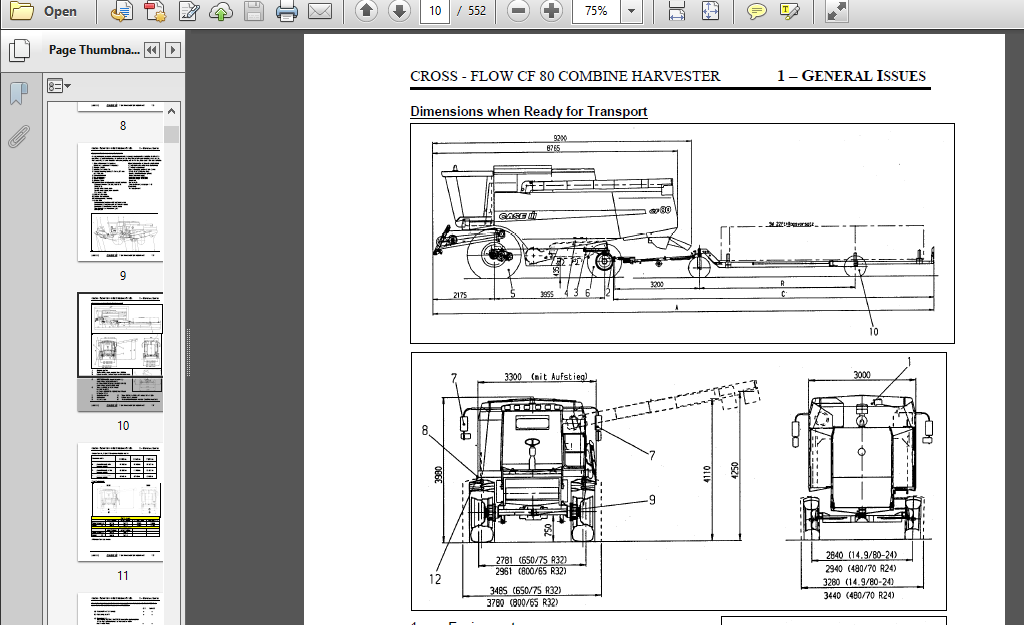Viewport: 1024px width, 625px height.
Task: Click the expand panel right-arrow button
Action: tap(173, 50)
